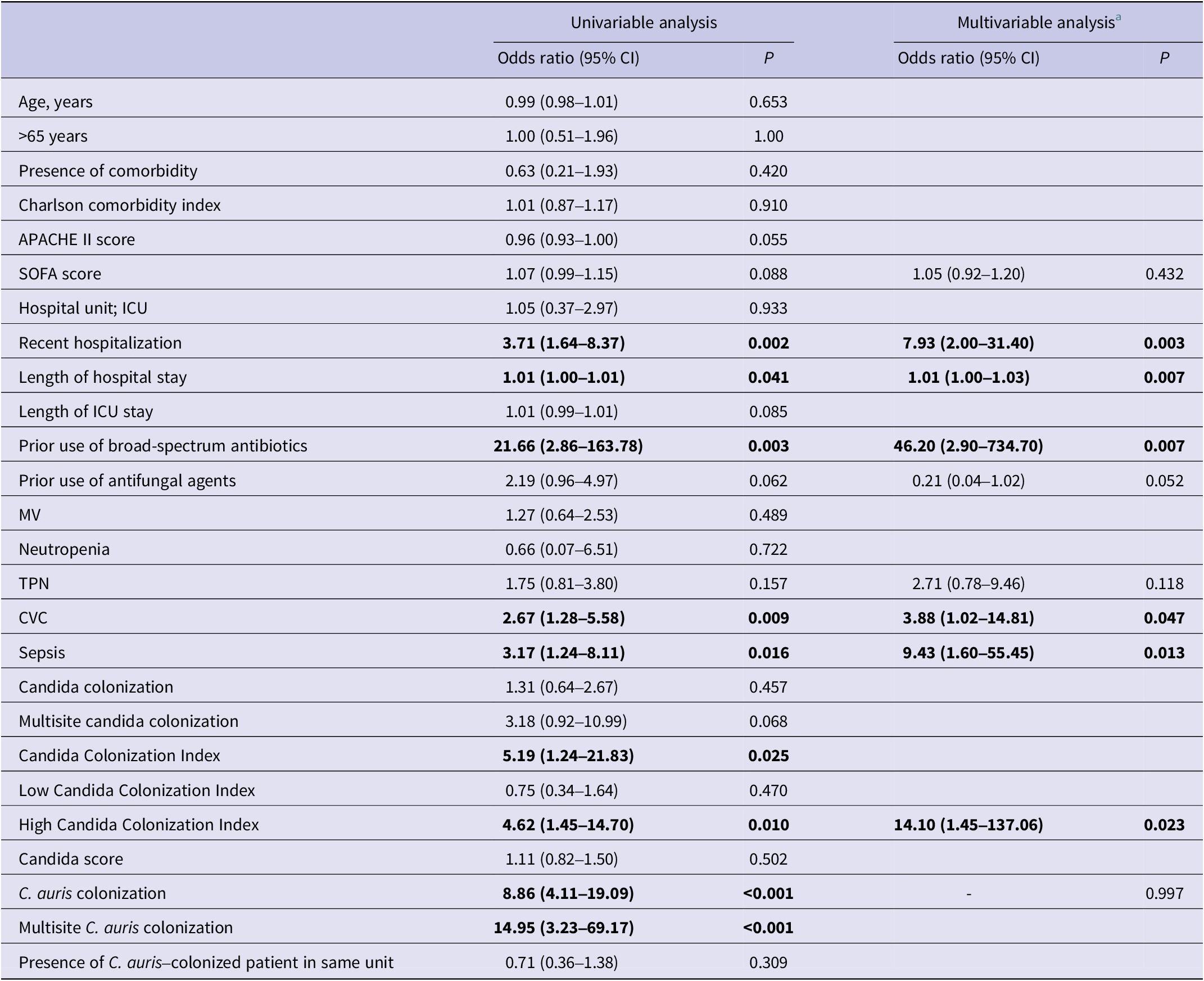Click the 'TPN' row label
Viewport: 1204px width, 981px height.
(34, 583)
